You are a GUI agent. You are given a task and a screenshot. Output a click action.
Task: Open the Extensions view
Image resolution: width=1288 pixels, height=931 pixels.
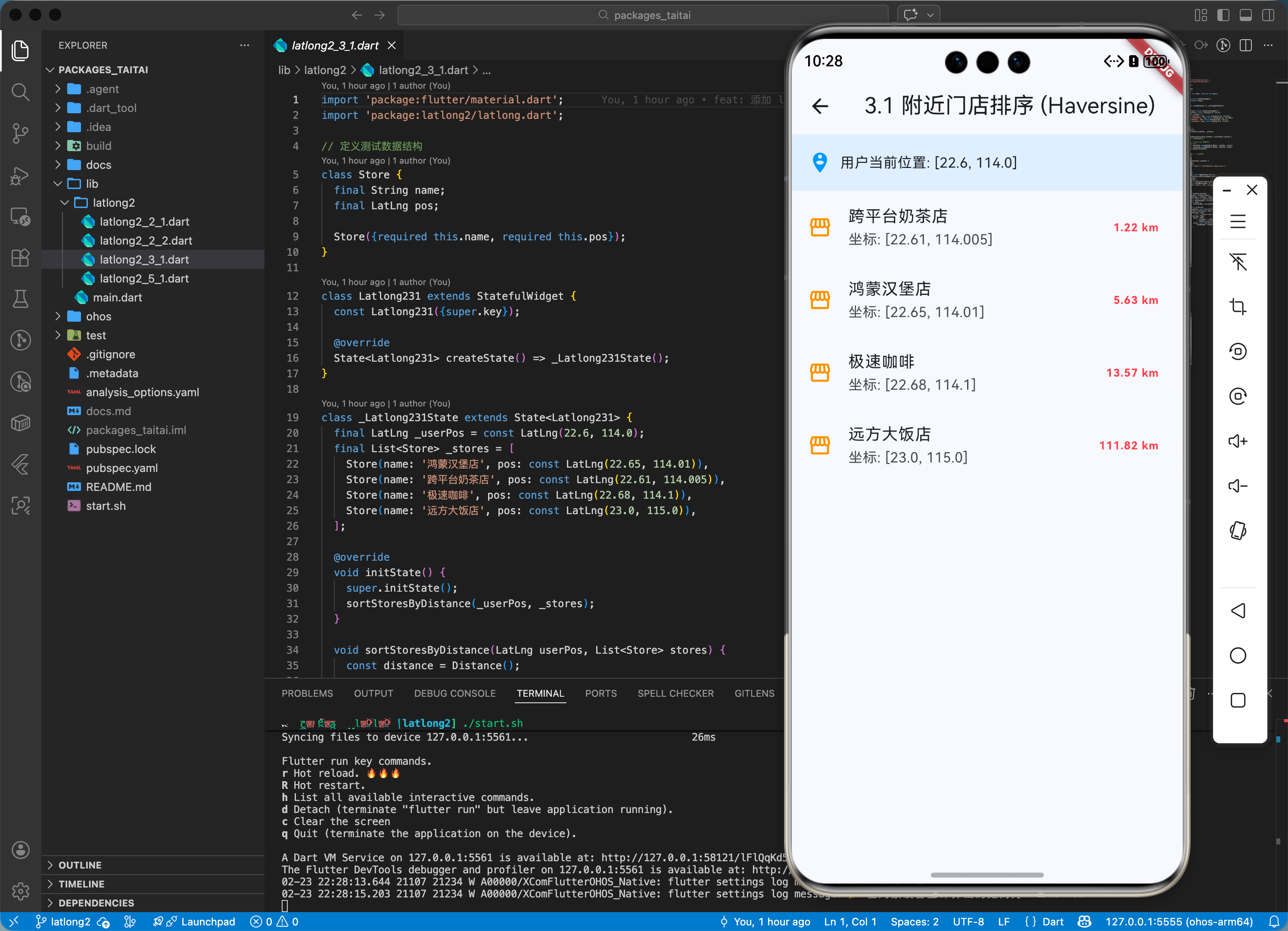click(x=20, y=258)
